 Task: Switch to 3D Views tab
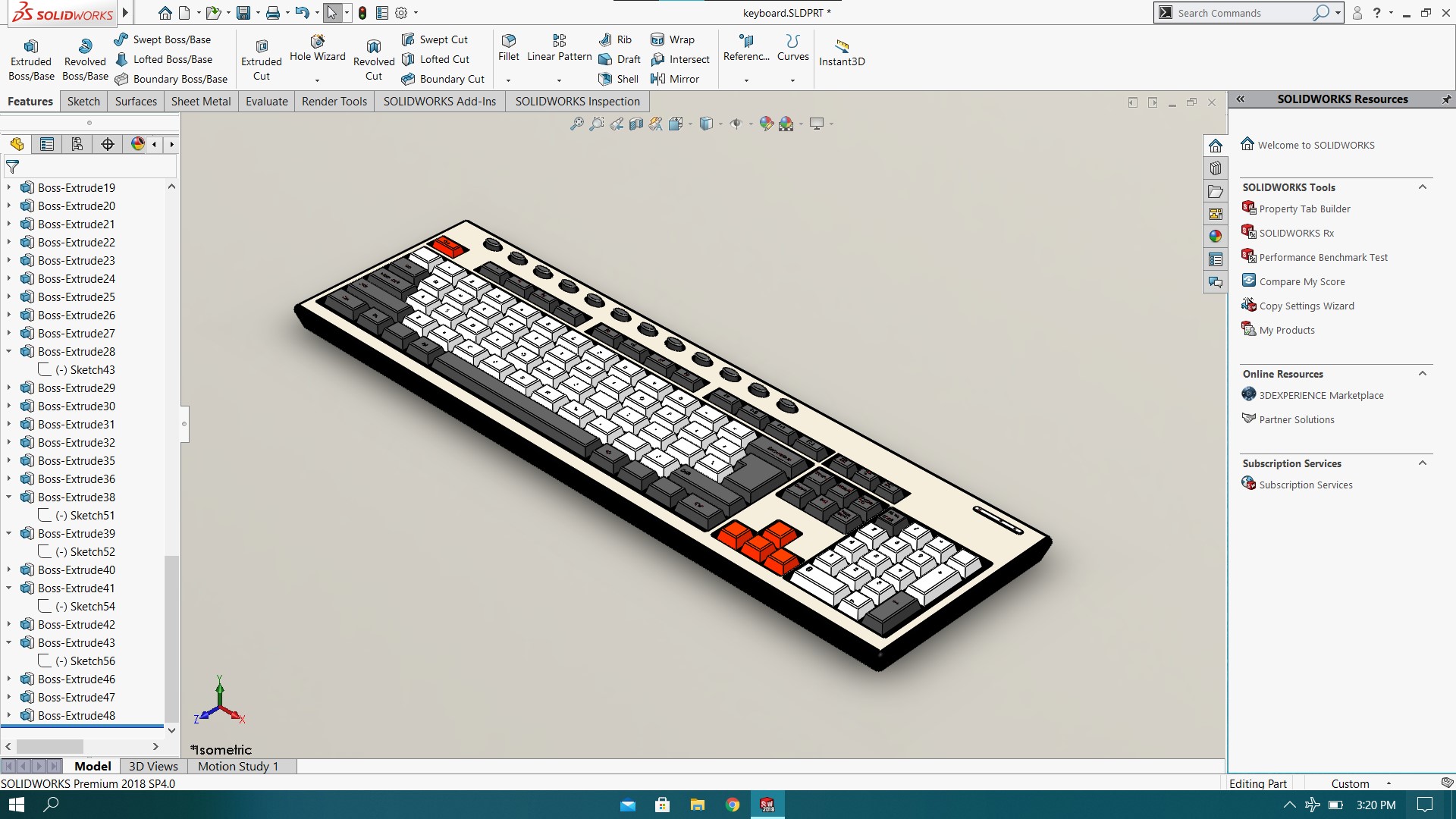153,766
